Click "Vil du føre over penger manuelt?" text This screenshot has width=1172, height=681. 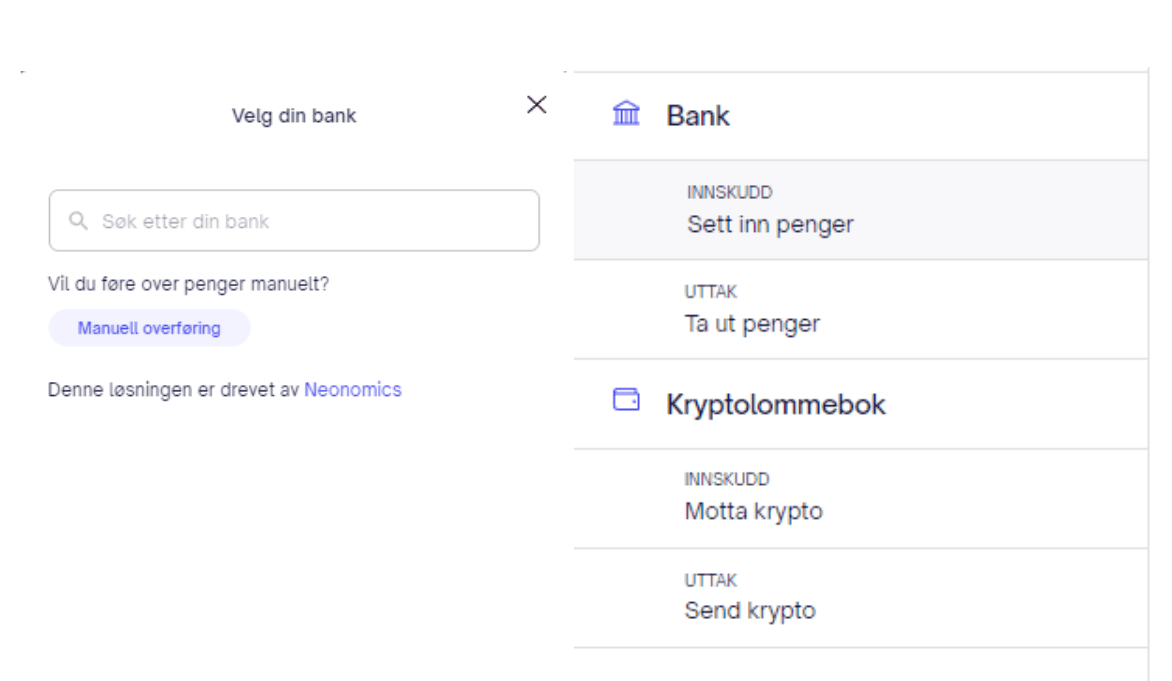188,284
